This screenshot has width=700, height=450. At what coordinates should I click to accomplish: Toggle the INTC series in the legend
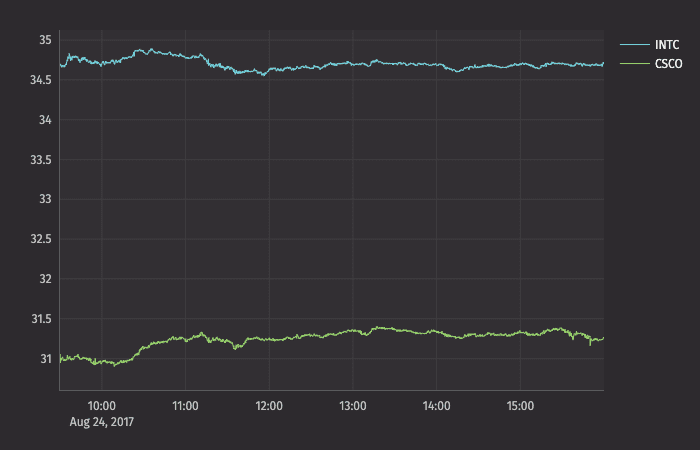(x=667, y=45)
